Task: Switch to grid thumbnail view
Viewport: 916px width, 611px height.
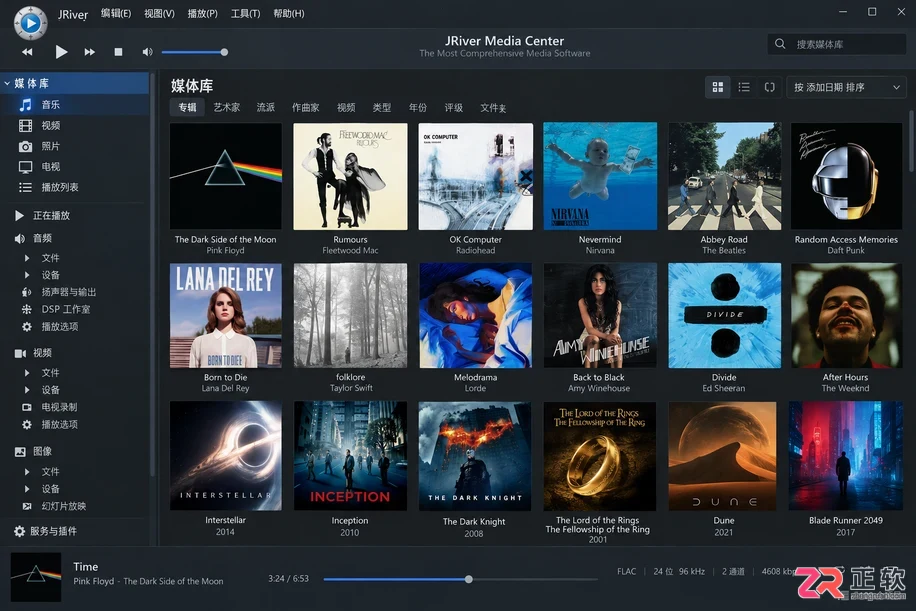Action: coord(718,87)
